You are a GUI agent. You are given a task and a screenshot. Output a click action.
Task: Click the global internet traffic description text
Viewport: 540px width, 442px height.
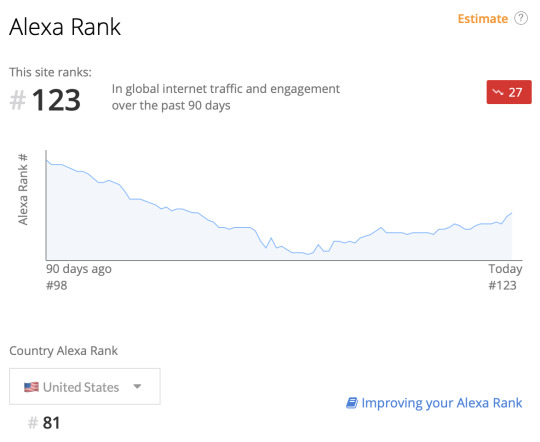point(226,97)
